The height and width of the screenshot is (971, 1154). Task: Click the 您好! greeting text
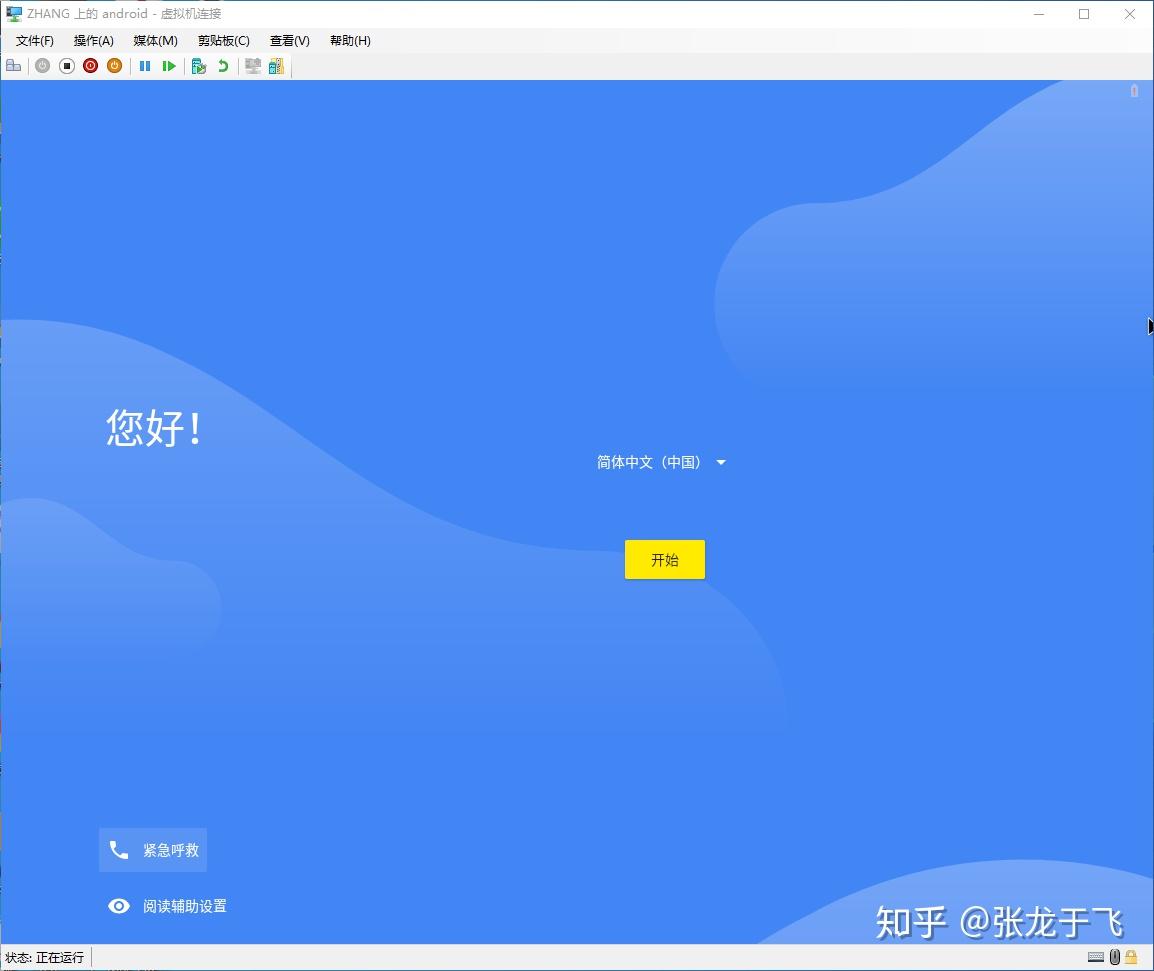[x=154, y=426]
